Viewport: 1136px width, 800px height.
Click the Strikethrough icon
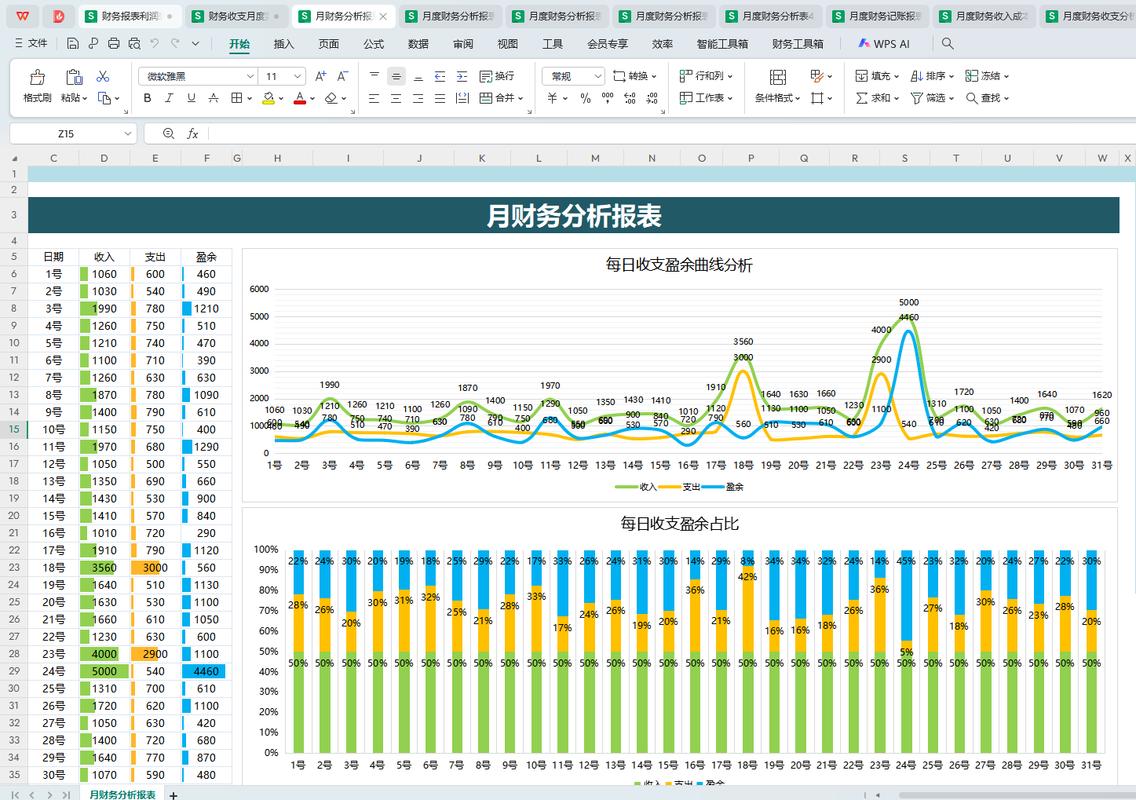[x=213, y=98]
